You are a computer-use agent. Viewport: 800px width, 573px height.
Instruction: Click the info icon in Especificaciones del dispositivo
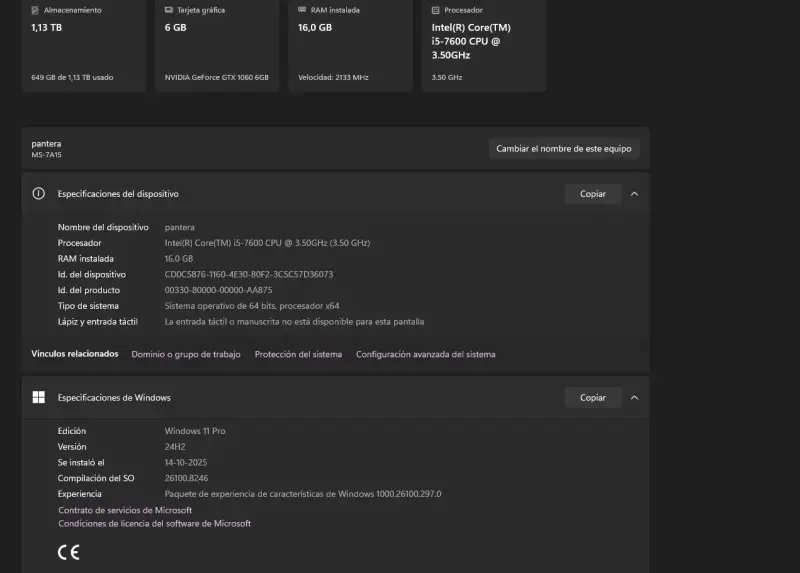pyautogui.click(x=39, y=193)
